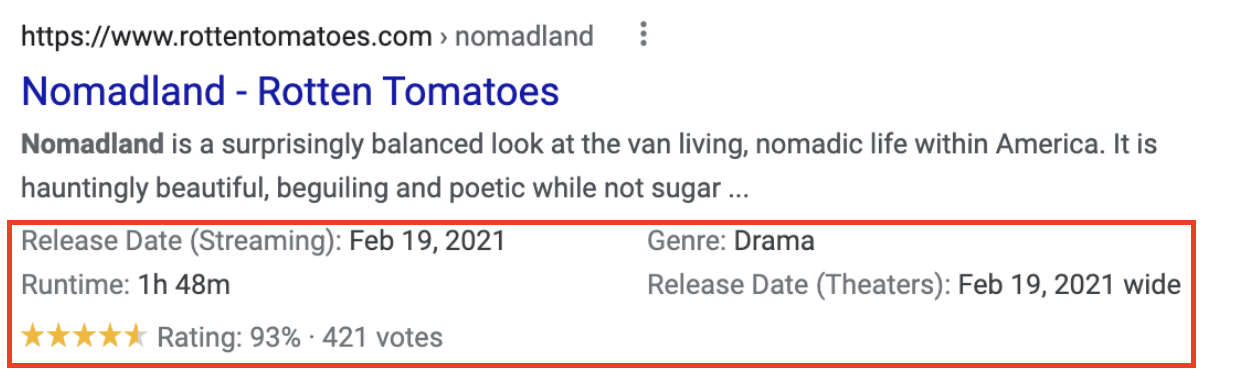Click the Runtime label text
The height and width of the screenshot is (382, 1240).
click(76, 285)
